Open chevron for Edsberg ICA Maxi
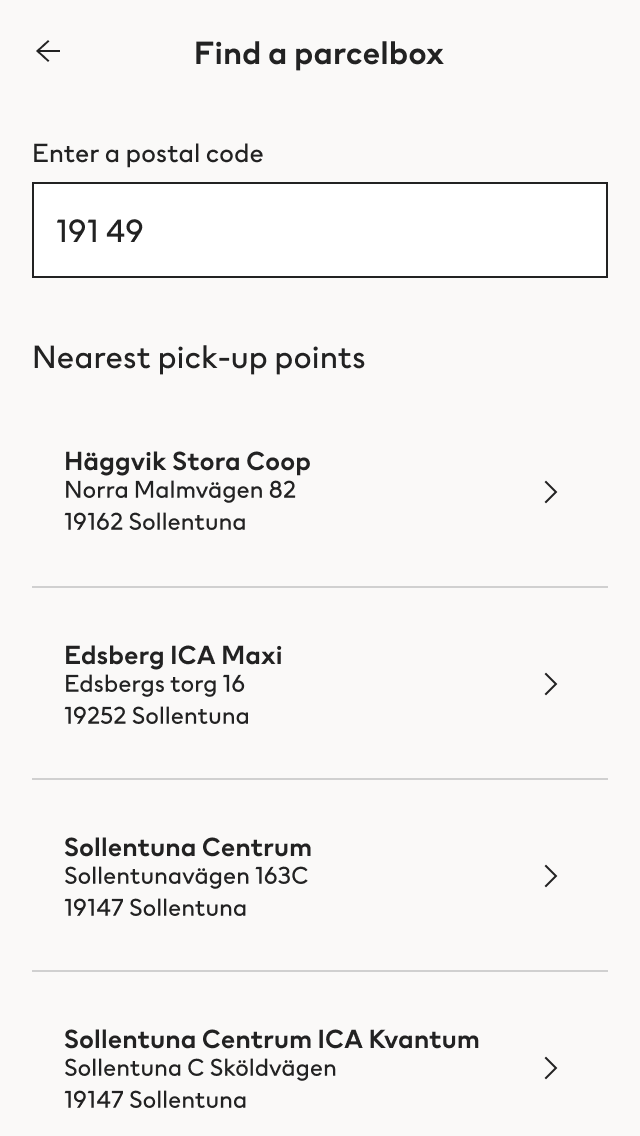 pyautogui.click(x=551, y=684)
